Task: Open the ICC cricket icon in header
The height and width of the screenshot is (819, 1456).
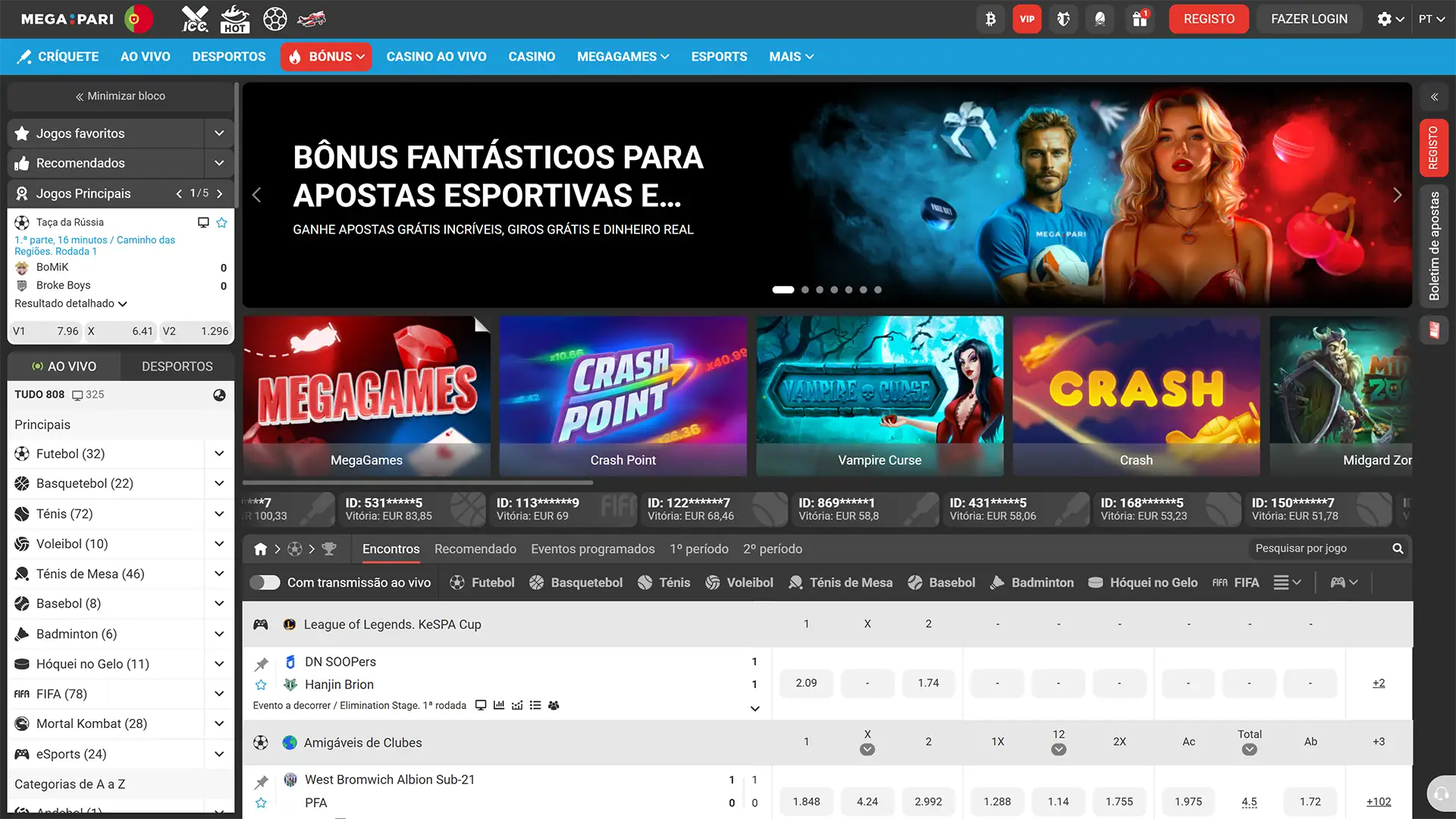Action: coord(195,19)
